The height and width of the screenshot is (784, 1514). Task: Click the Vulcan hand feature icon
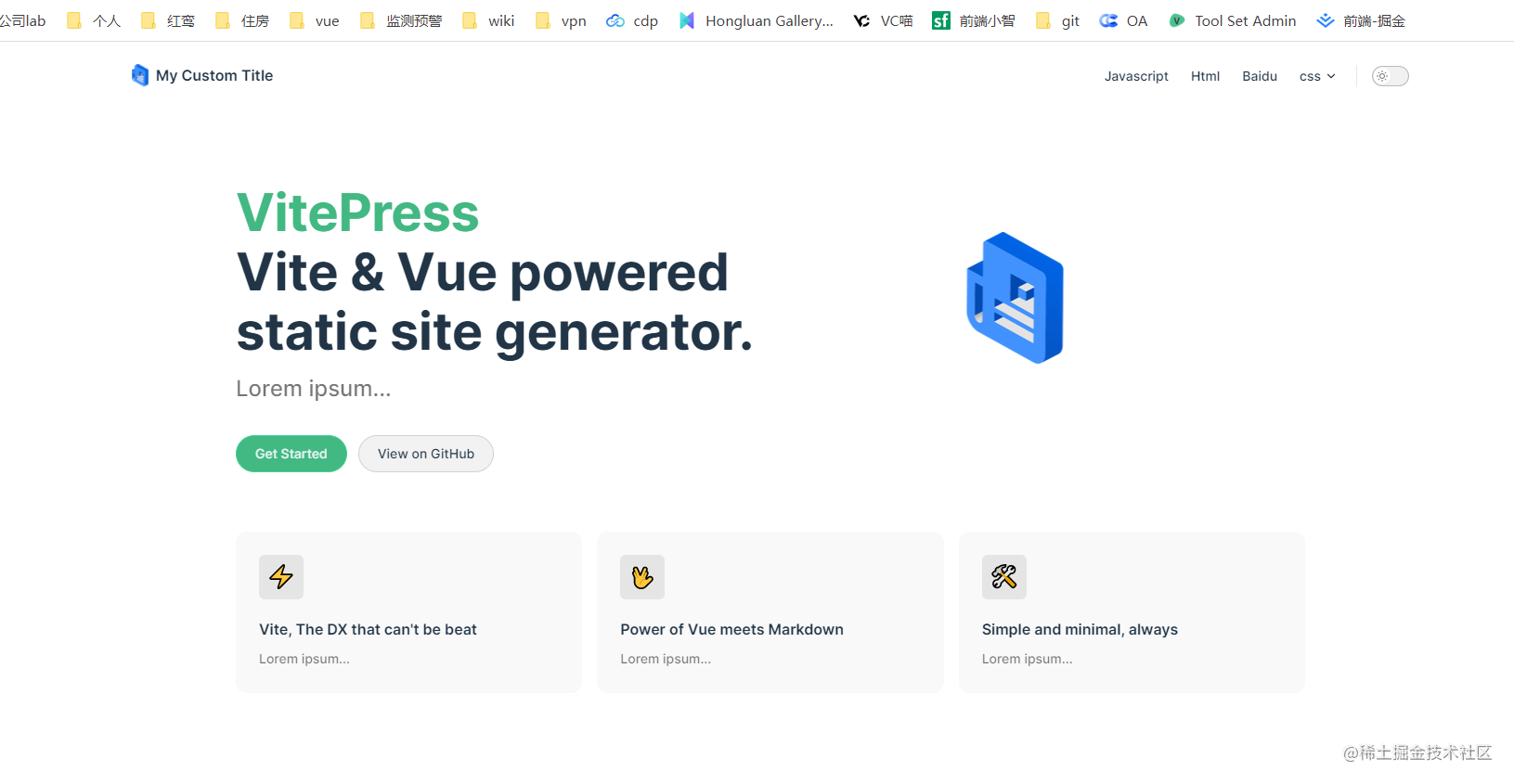point(642,577)
